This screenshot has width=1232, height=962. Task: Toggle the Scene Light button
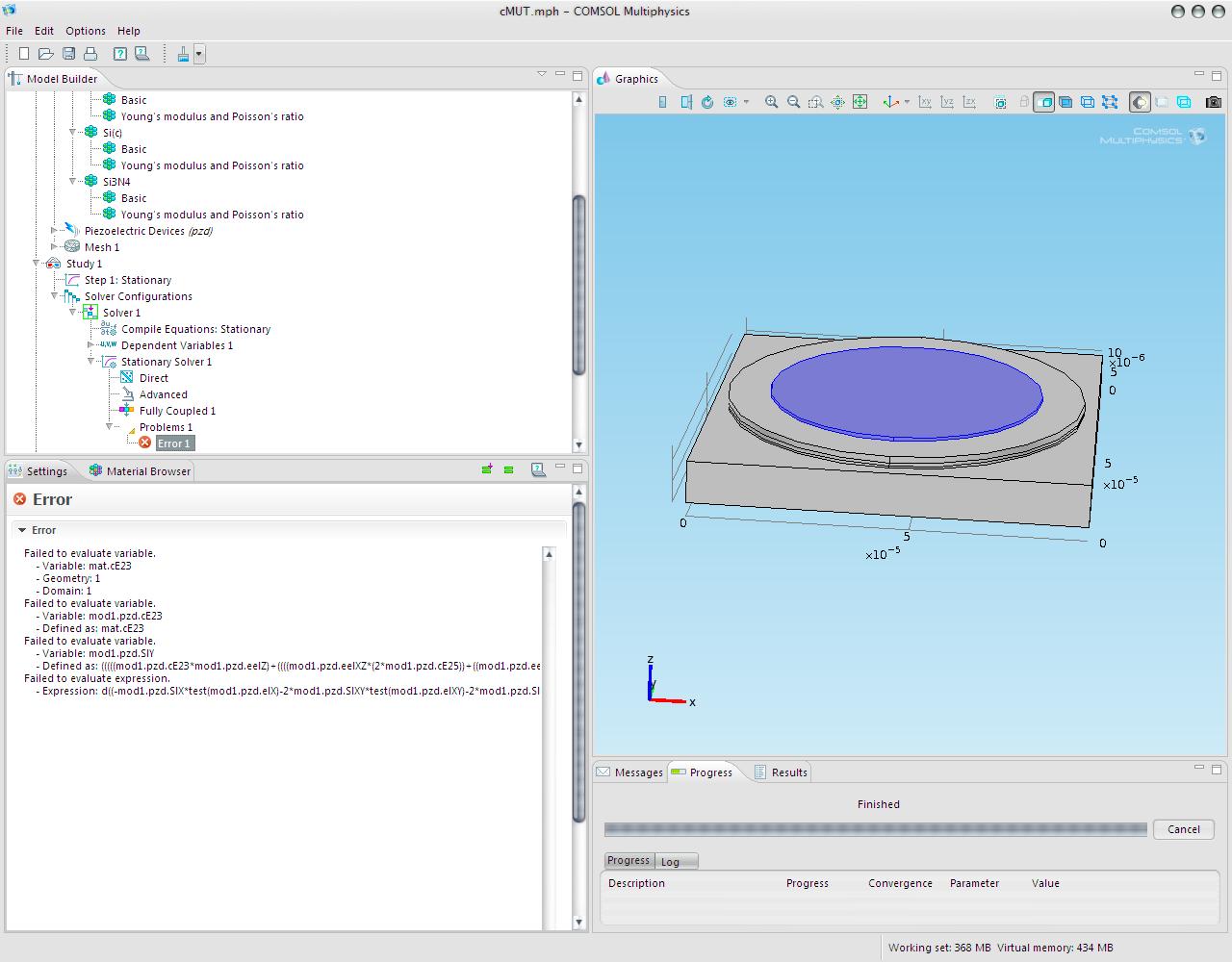tap(1140, 102)
